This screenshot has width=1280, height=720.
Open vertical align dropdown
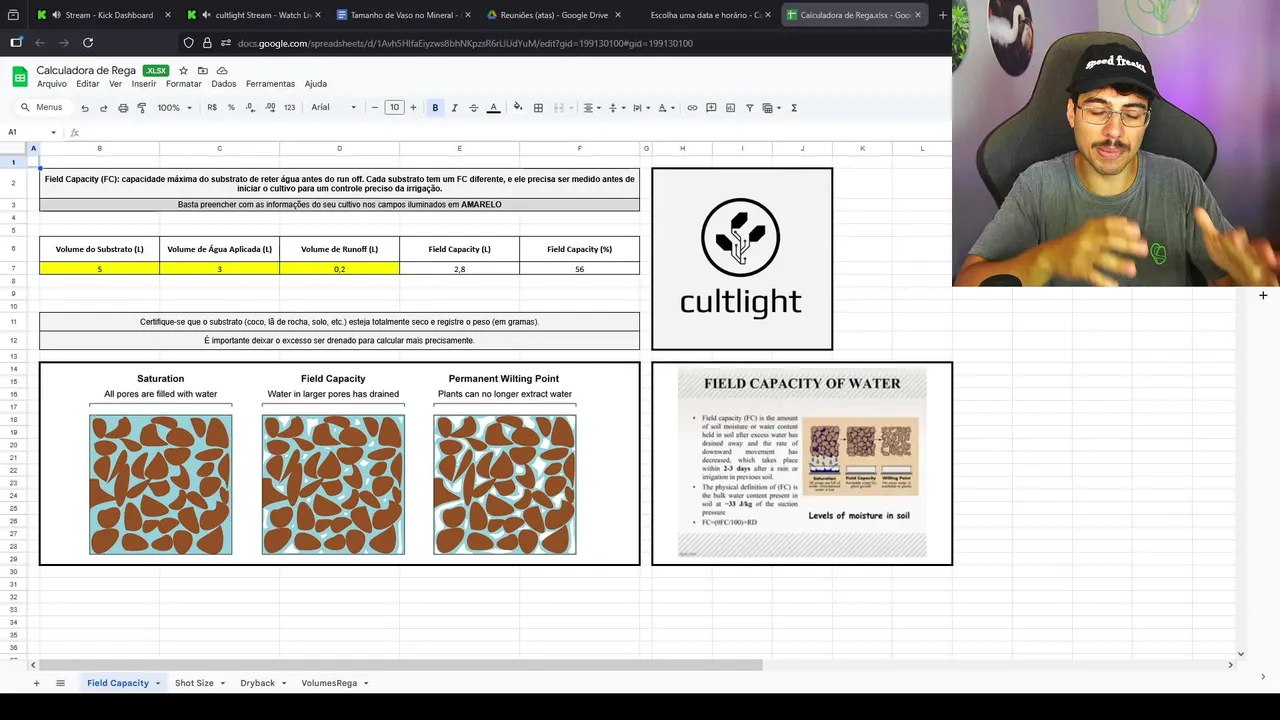615,108
